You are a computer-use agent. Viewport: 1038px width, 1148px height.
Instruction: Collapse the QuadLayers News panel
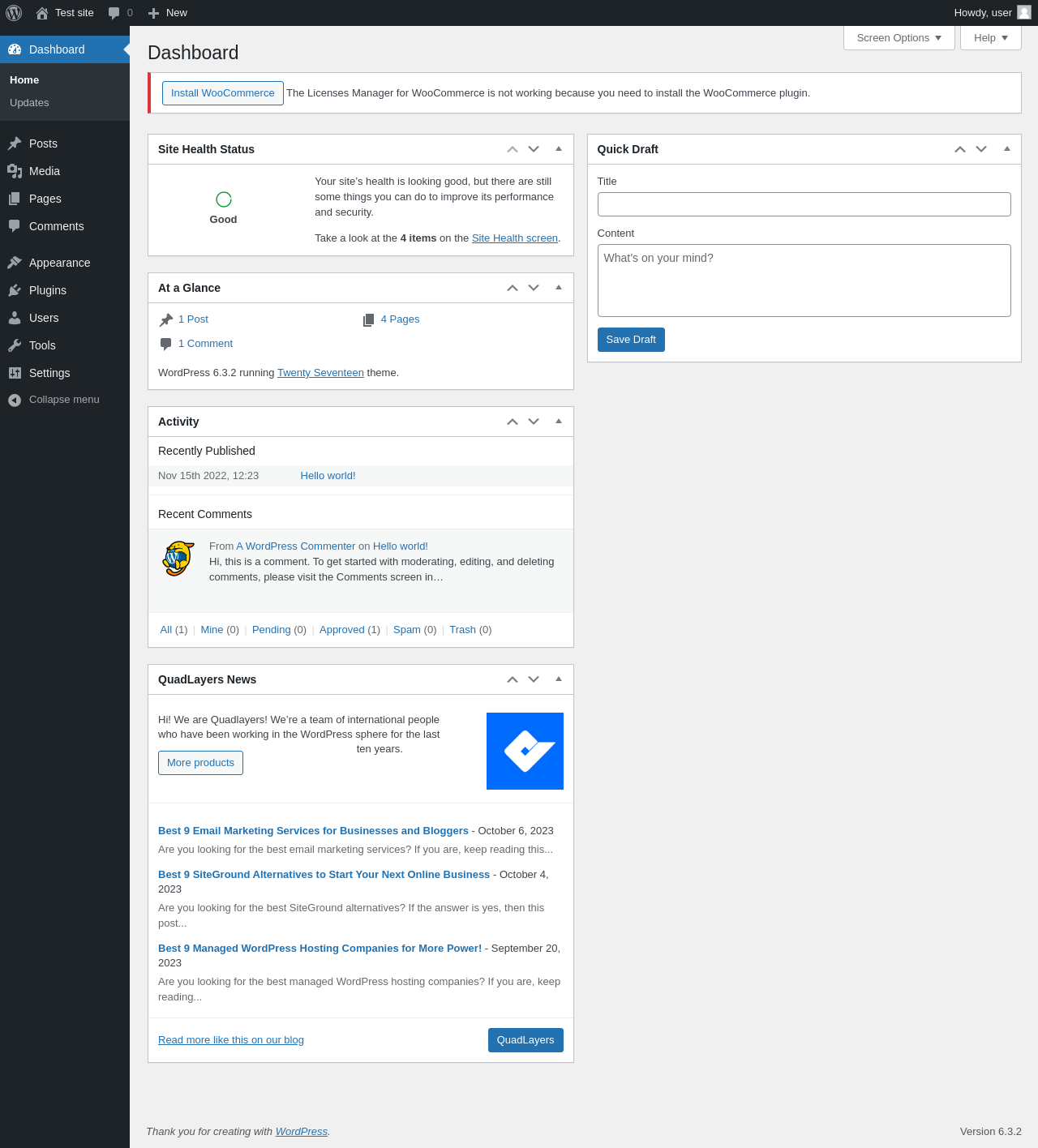(x=559, y=679)
